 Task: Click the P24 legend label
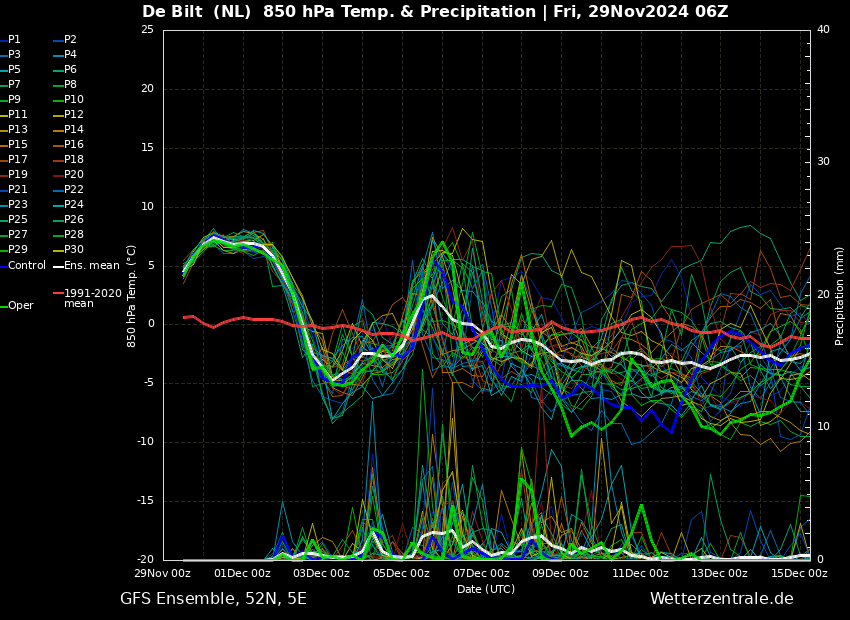click(x=74, y=205)
